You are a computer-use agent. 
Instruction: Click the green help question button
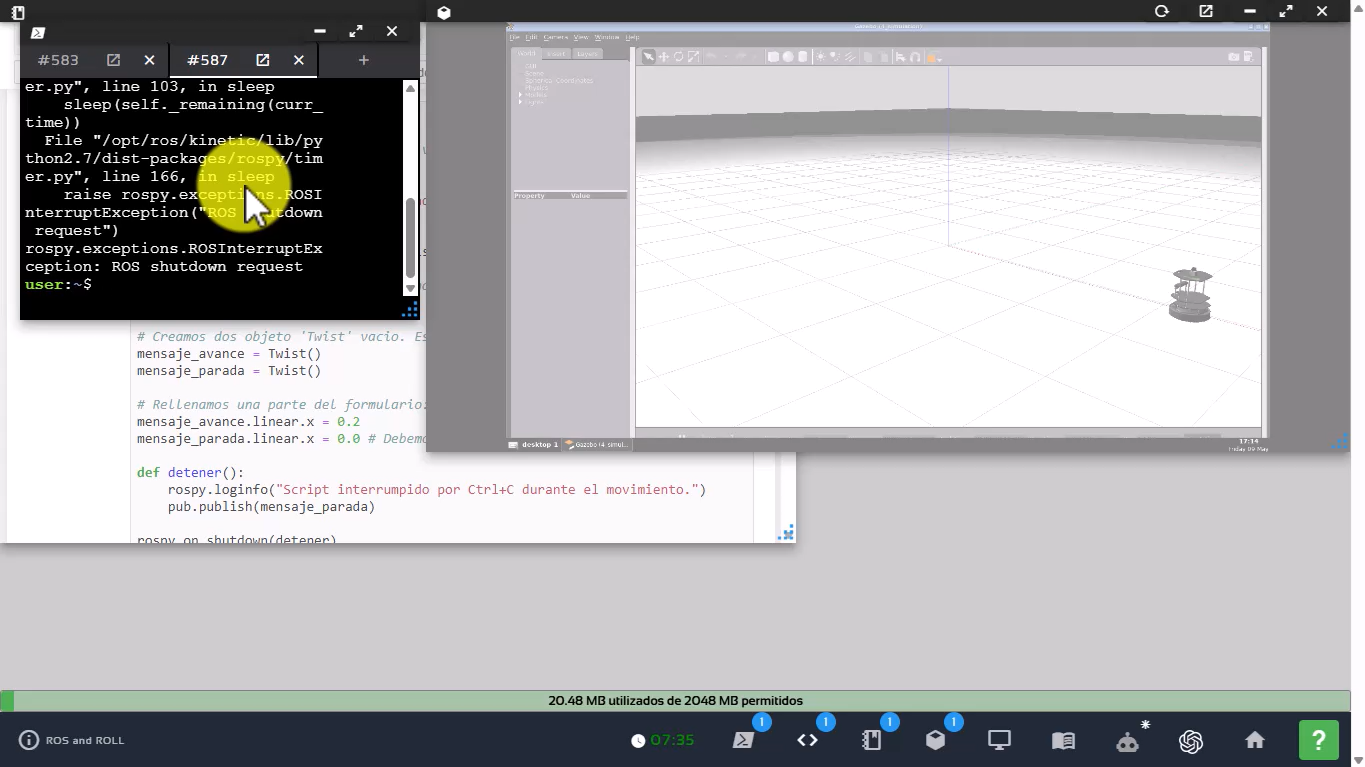click(1318, 740)
